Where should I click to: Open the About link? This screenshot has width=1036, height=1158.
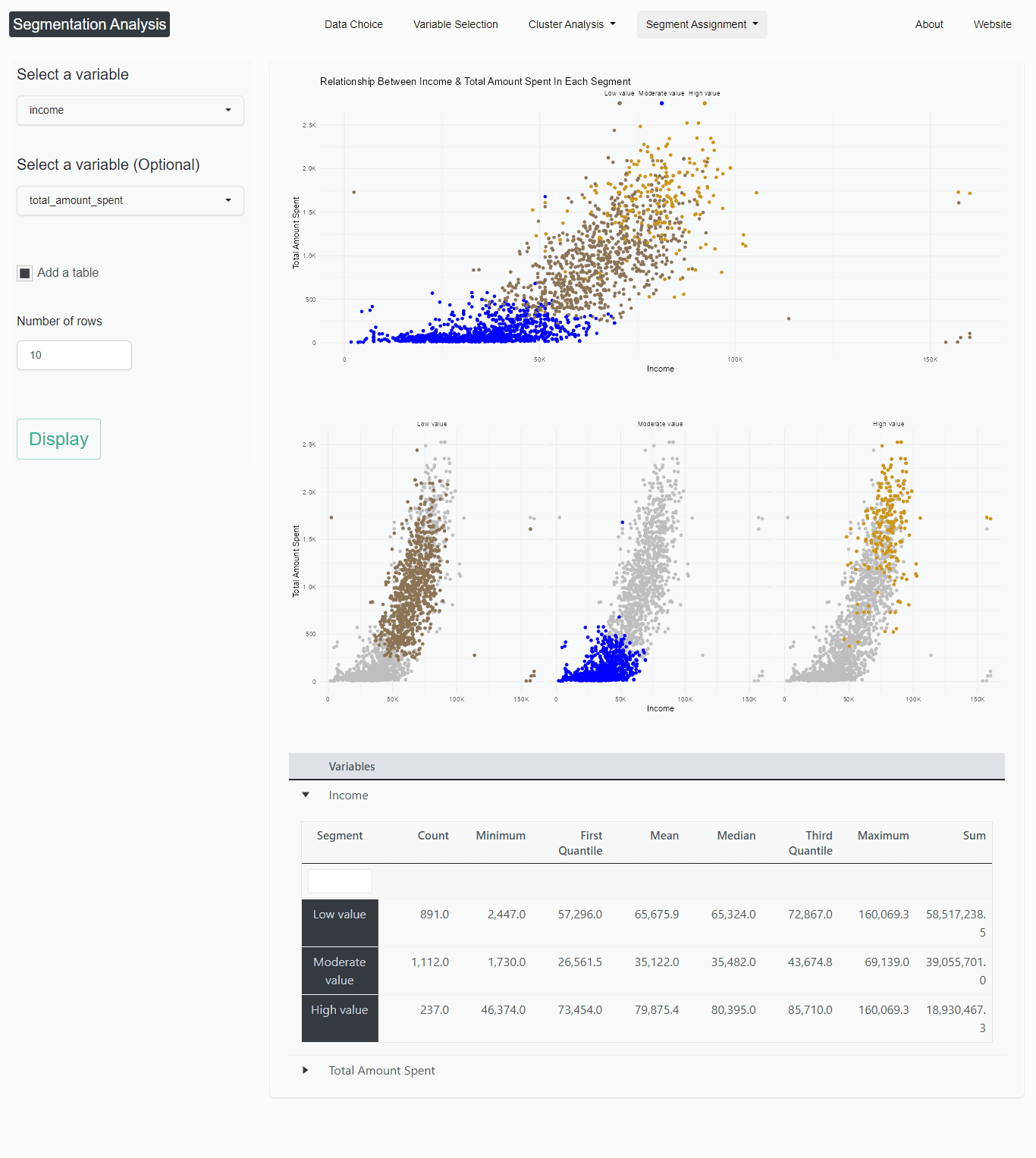pyautogui.click(x=928, y=24)
